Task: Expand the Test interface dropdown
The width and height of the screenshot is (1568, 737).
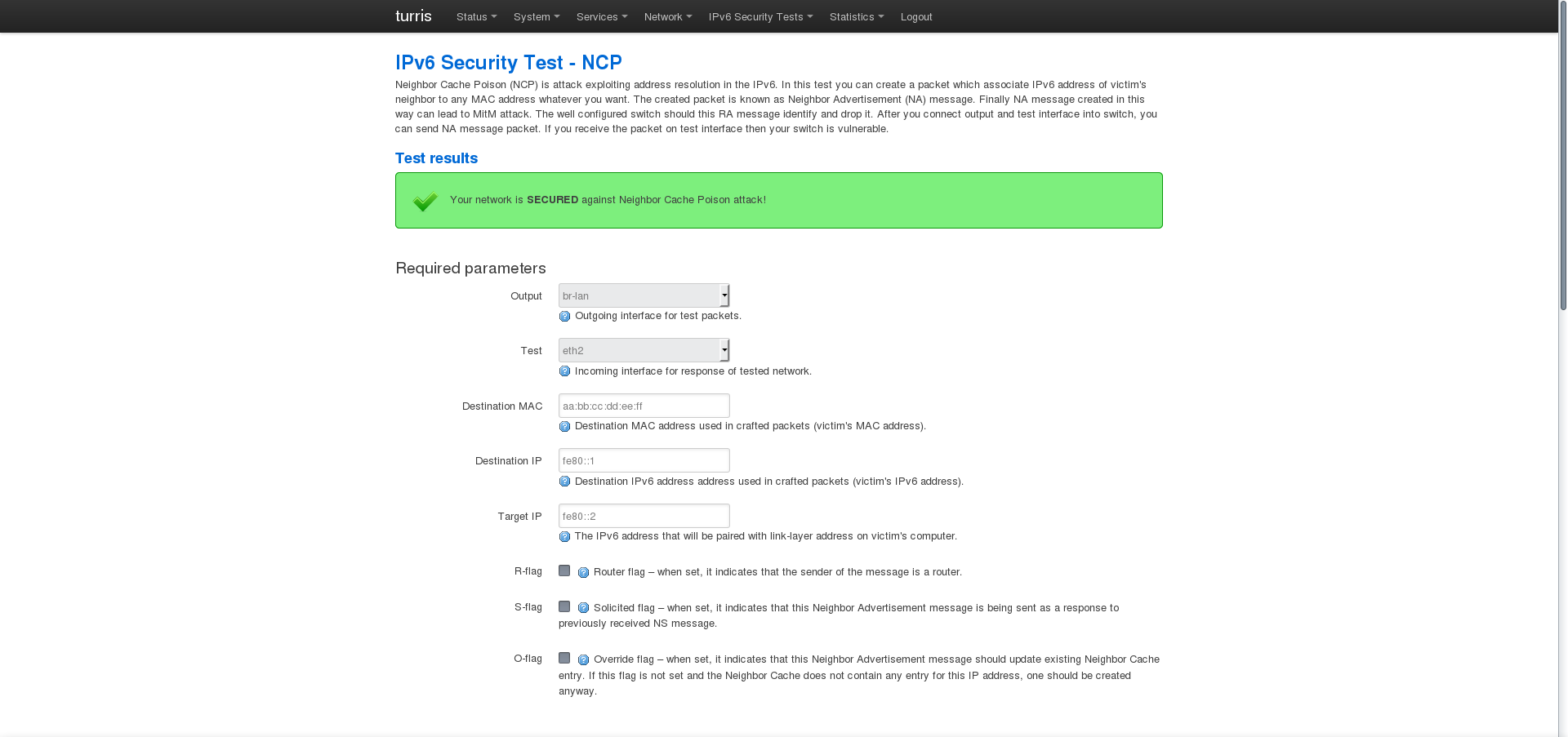Action: [644, 350]
